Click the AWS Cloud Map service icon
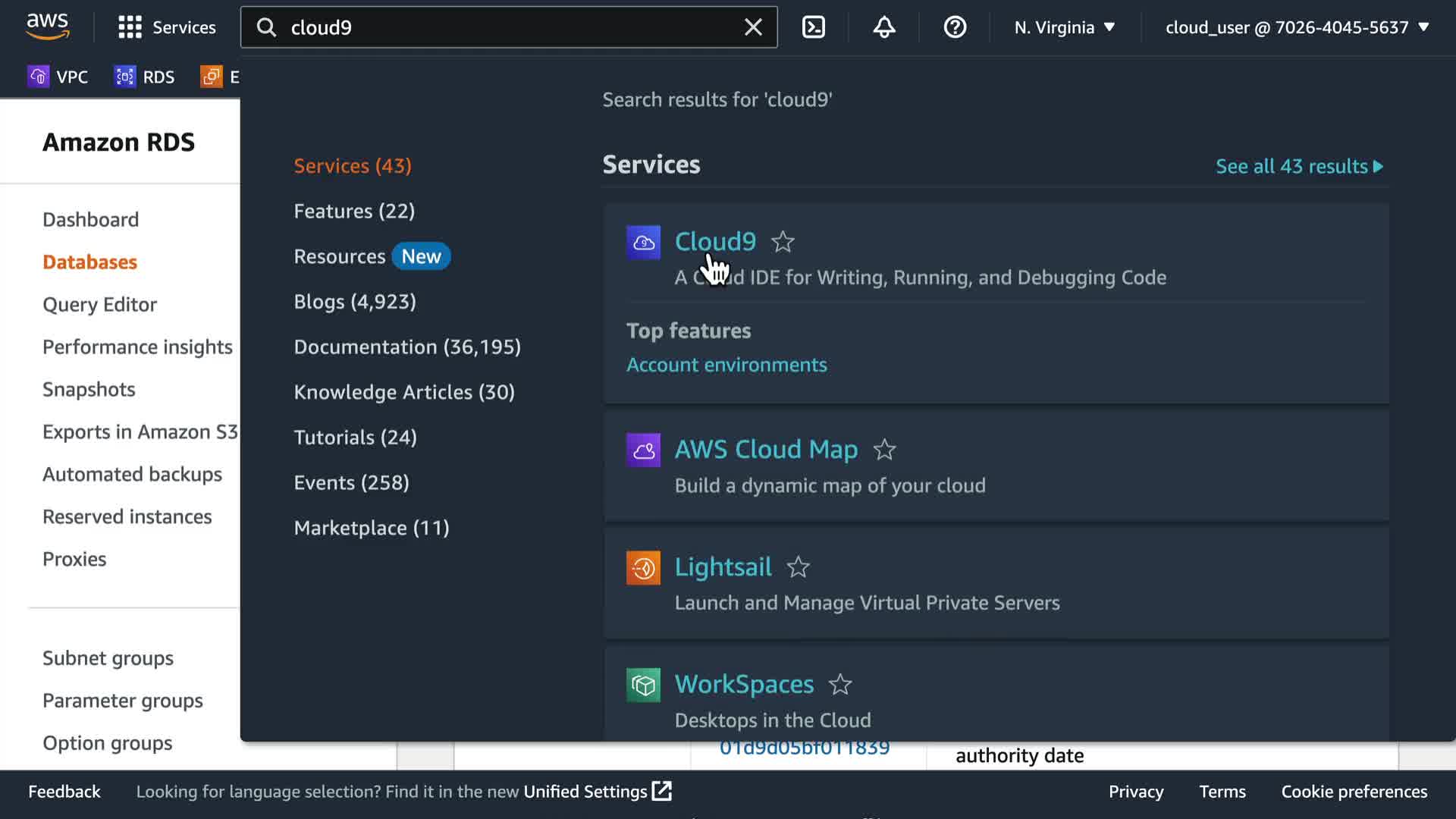Image resolution: width=1456 pixels, height=819 pixels. coord(643,450)
